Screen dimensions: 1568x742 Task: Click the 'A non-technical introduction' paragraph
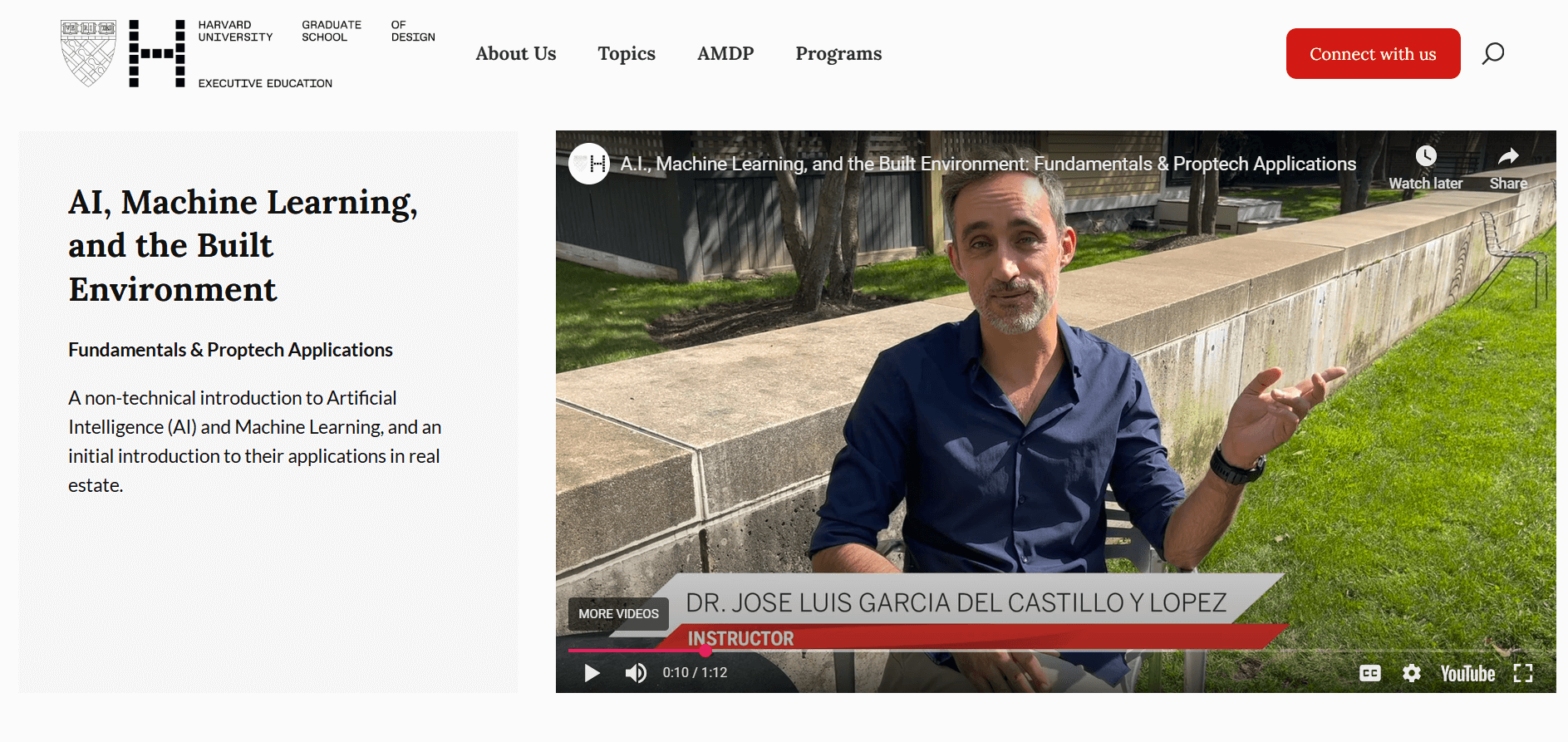[x=255, y=441]
